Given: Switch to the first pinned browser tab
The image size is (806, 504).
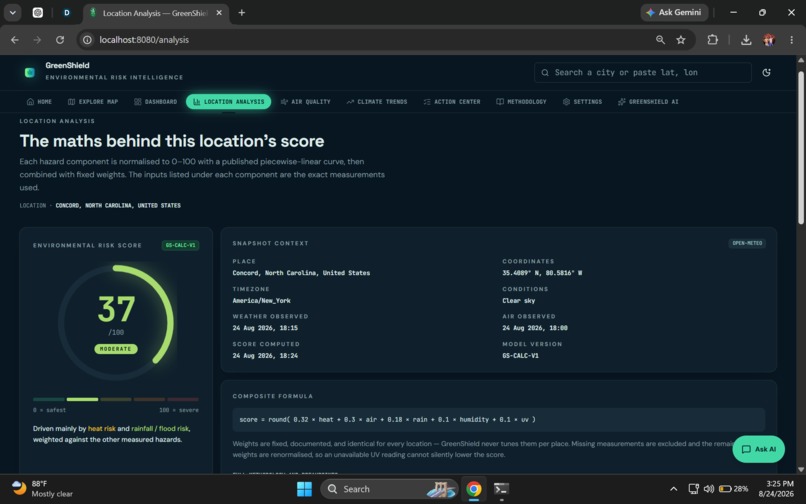Looking at the screenshot, I should (x=38, y=13).
